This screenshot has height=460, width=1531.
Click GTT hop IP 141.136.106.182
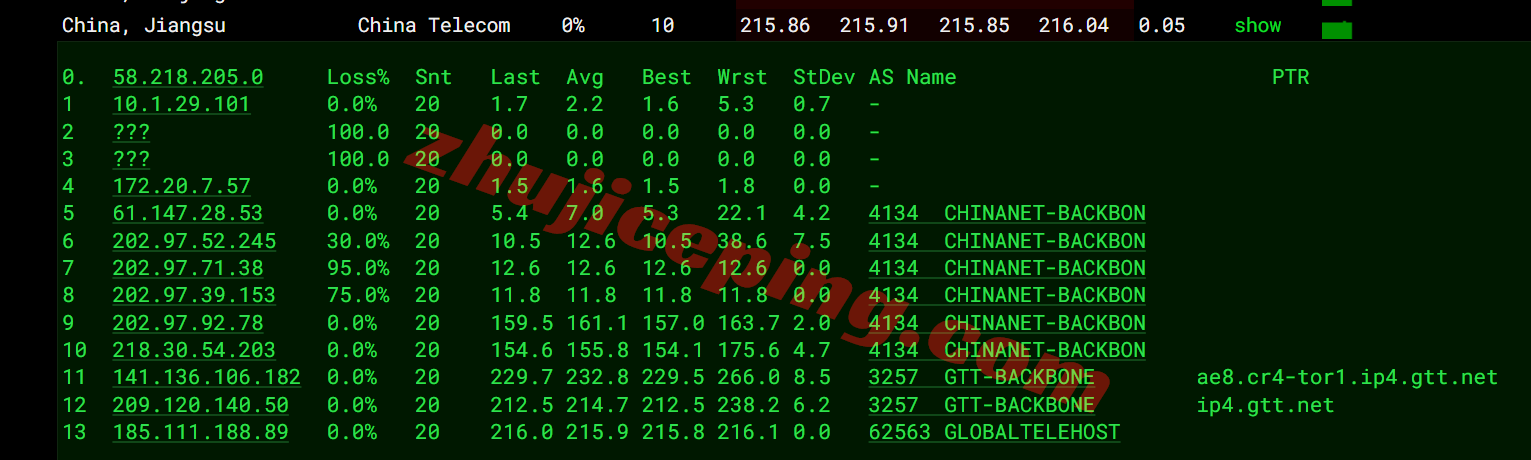(x=206, y=377)
